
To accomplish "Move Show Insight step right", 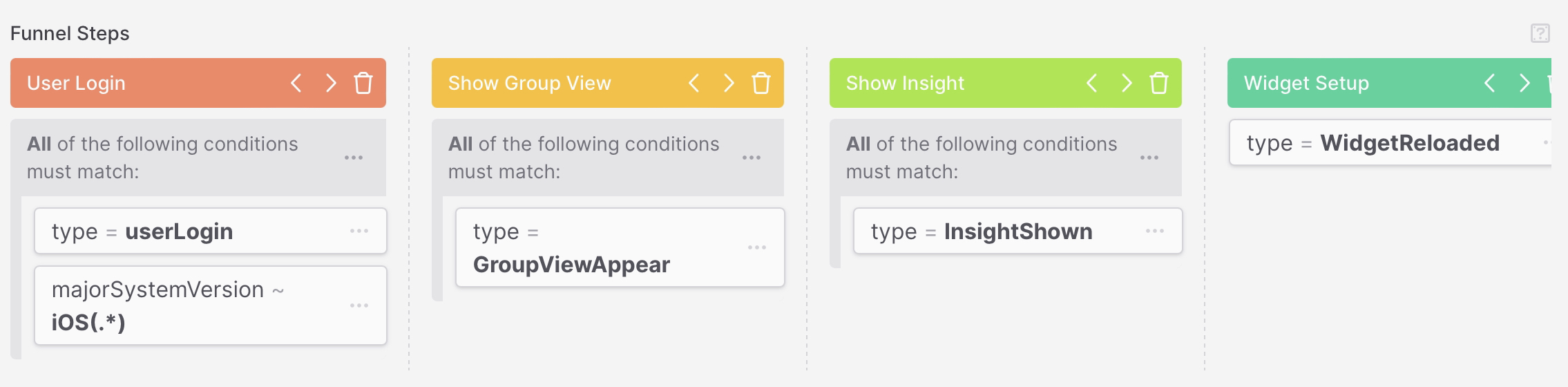I will (x=1127, y=84).
